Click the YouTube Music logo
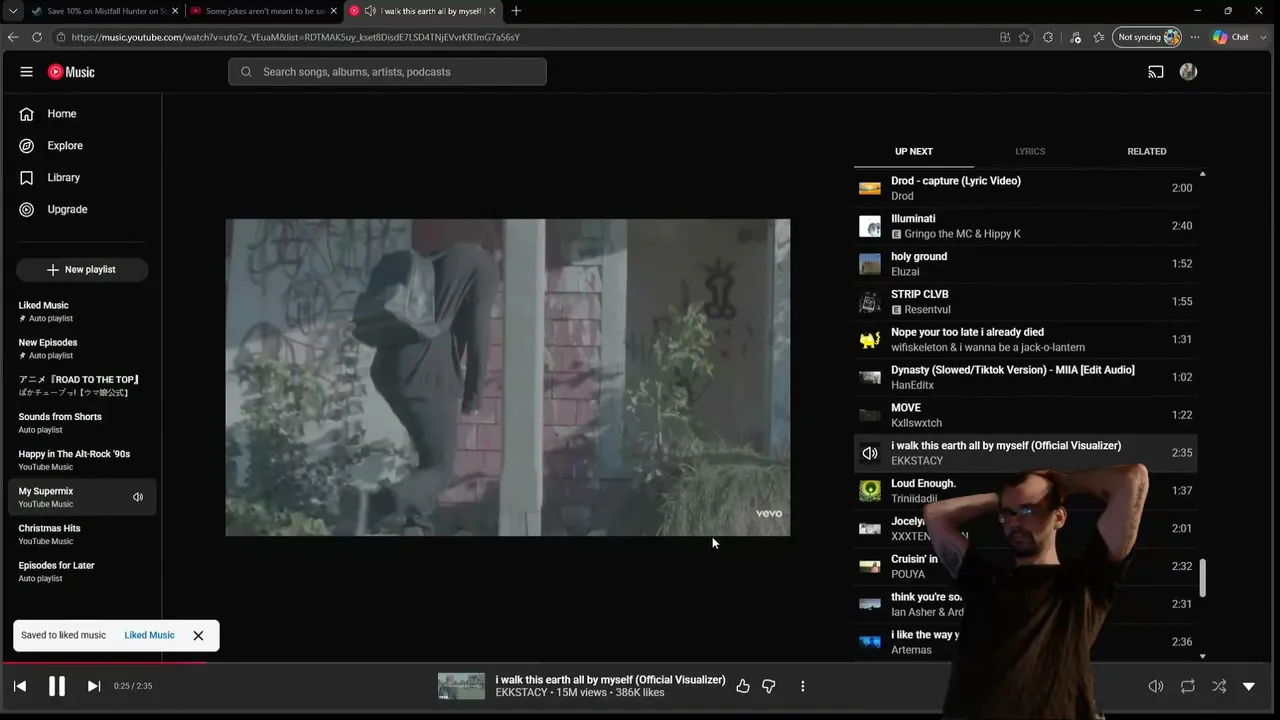 (71, 72)
